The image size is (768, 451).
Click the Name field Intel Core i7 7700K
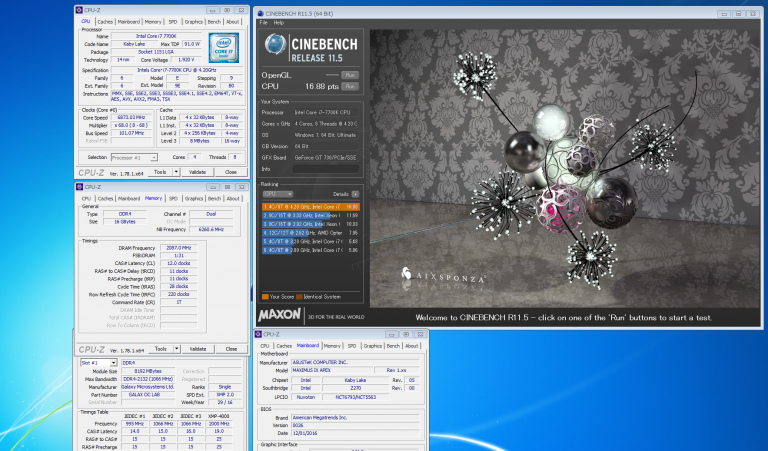pyautogui.click(x=156, y=36)
